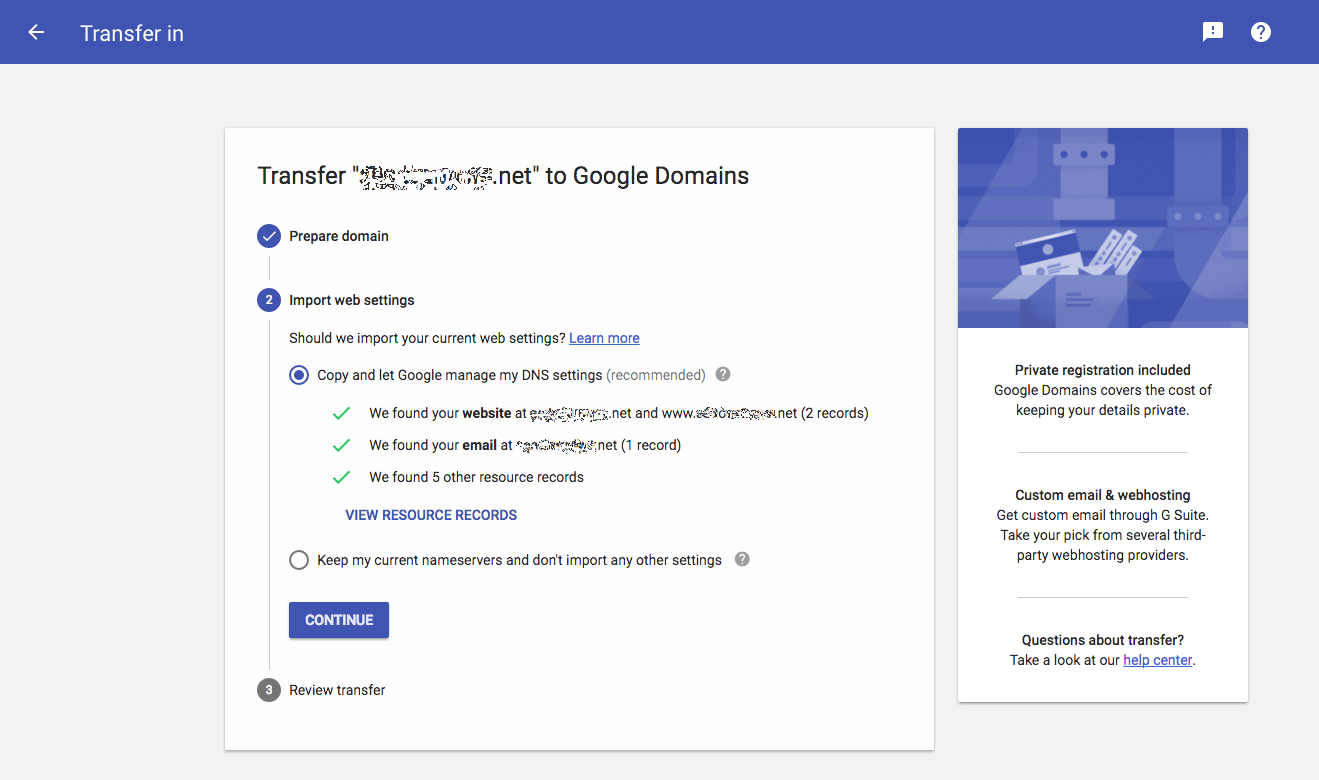Open the help question mark in header
The width and height of the screenshot is (1319, 780).
point(1261,32)
